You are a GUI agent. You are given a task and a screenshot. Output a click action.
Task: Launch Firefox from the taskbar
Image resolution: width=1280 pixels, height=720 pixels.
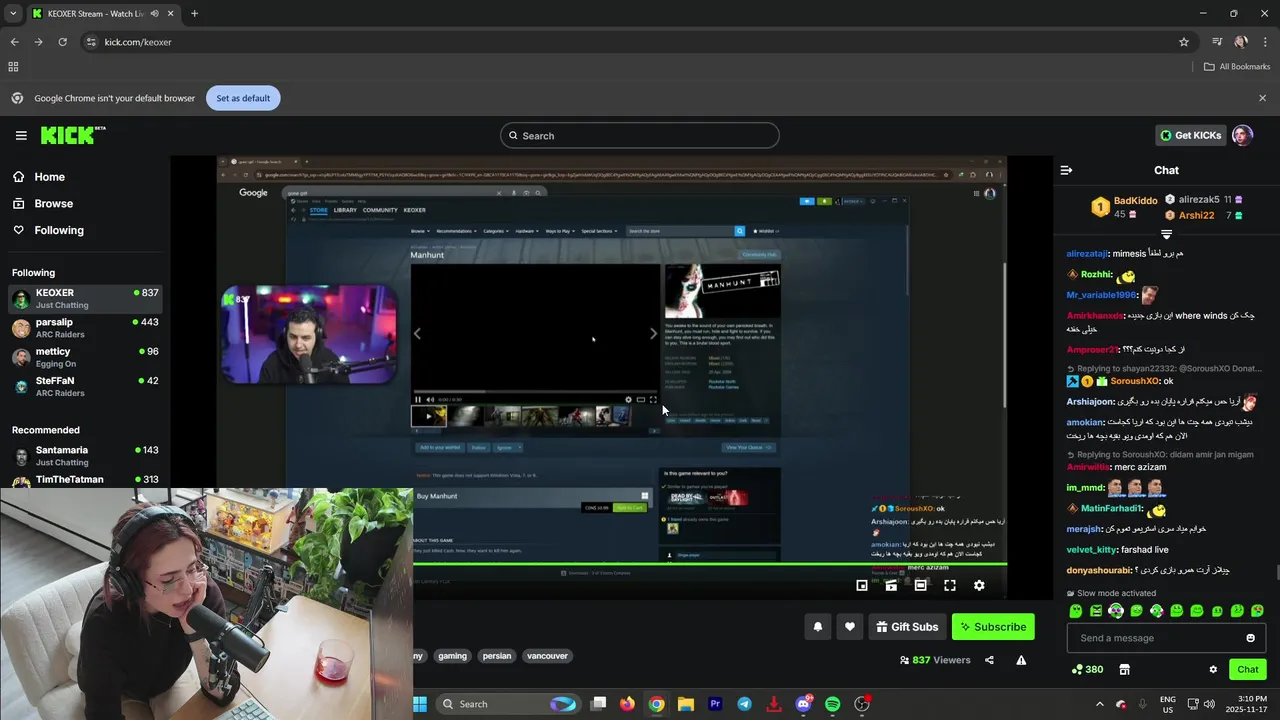627,704
